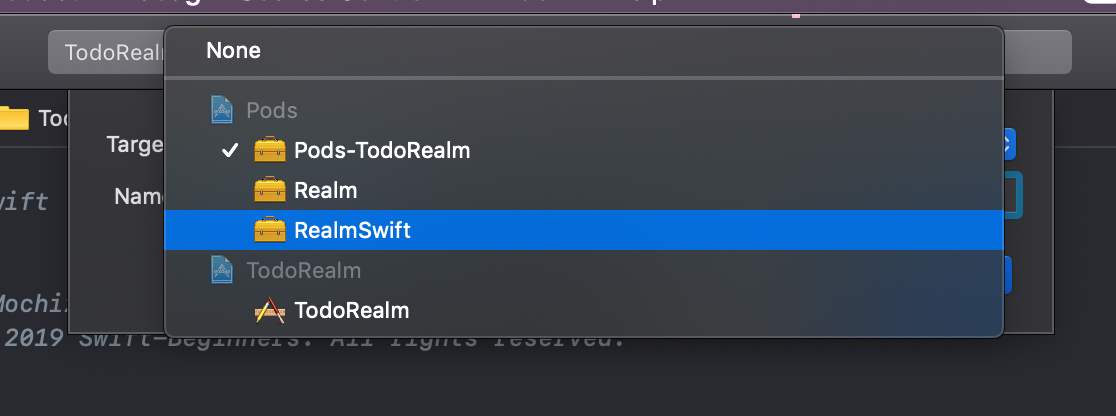Click the Realm framework toolbox icon

[x=270, y=190]
